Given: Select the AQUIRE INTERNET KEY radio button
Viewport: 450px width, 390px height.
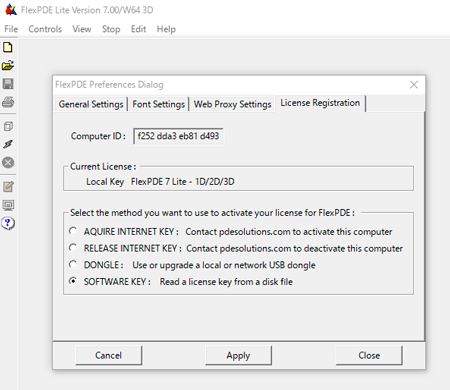Looking at the screenshot, I should pos(73,231).
